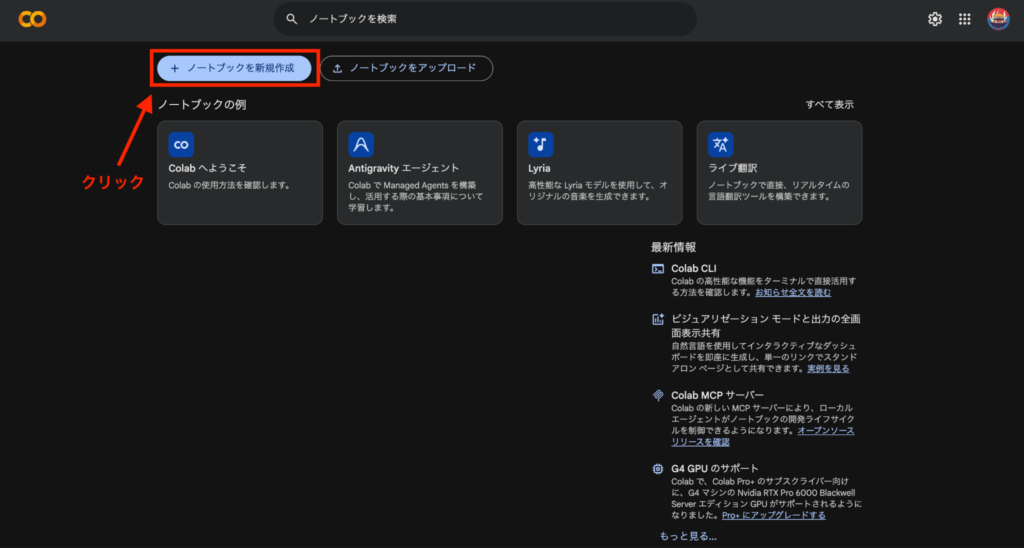Click the G4 GPU chip icon

coord(658,469)
